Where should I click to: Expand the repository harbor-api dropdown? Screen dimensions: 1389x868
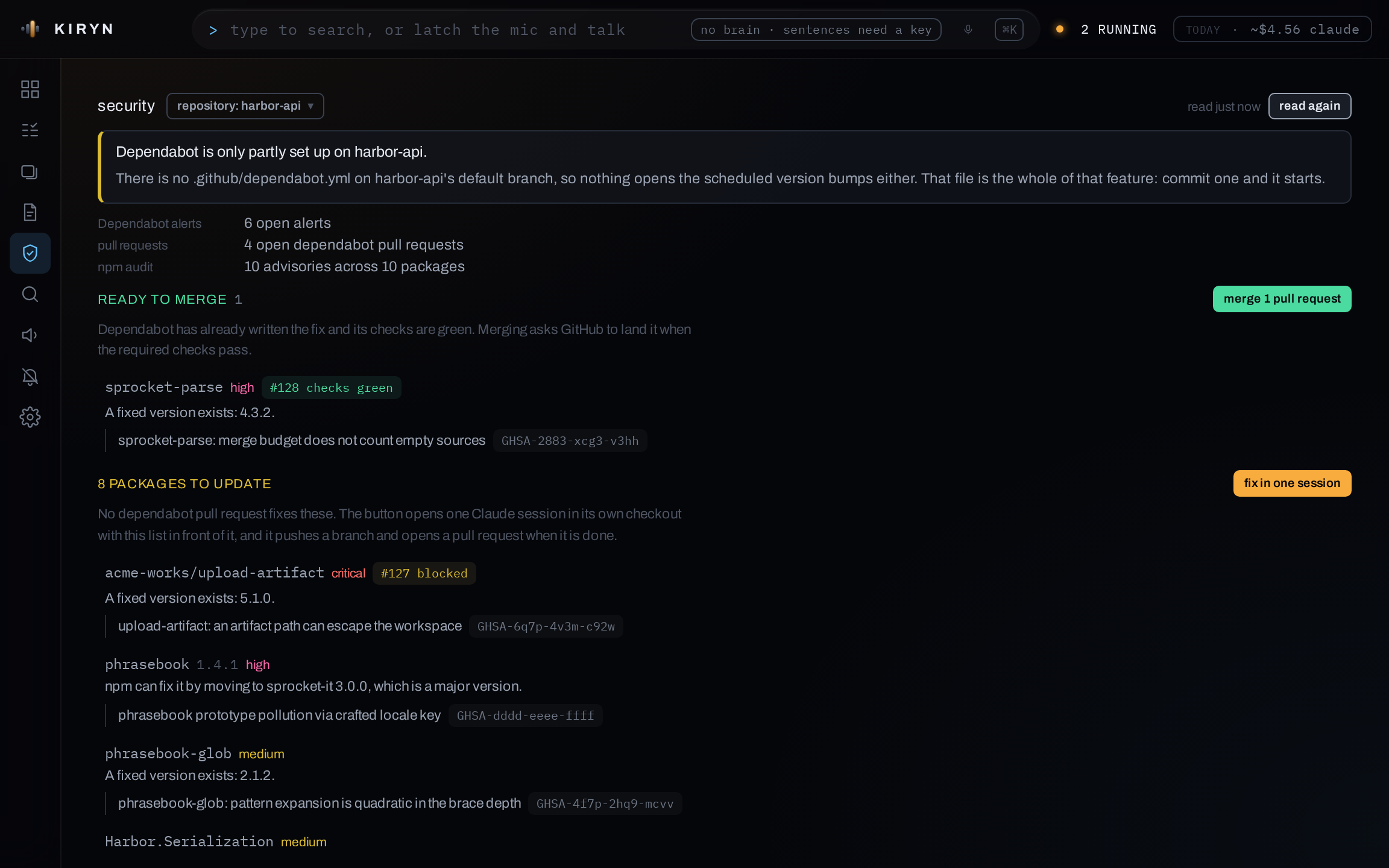[245, 106]
